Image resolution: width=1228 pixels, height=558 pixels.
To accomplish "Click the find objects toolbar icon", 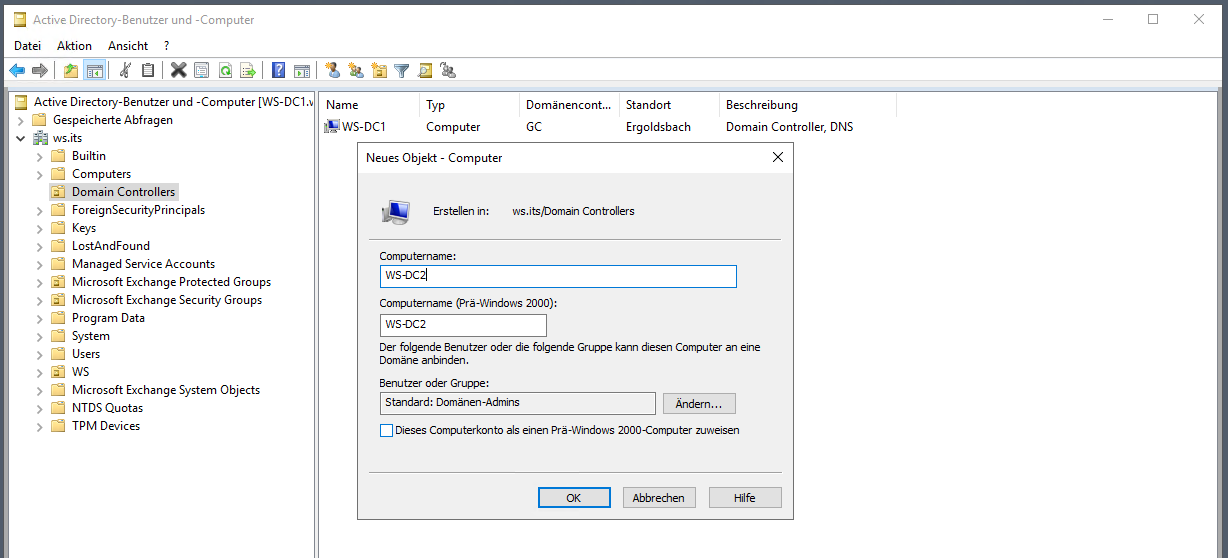I will (x=425, y=70).
